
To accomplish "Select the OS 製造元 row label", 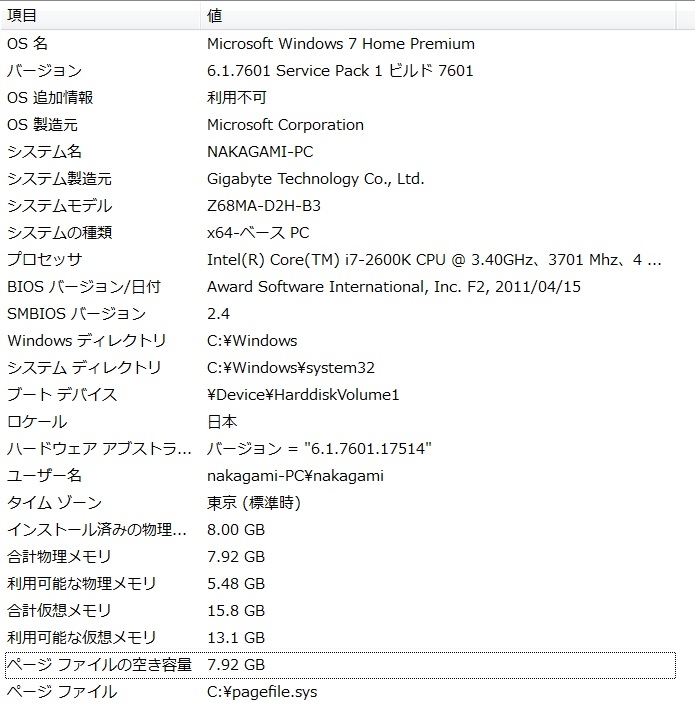I will 42,125.
